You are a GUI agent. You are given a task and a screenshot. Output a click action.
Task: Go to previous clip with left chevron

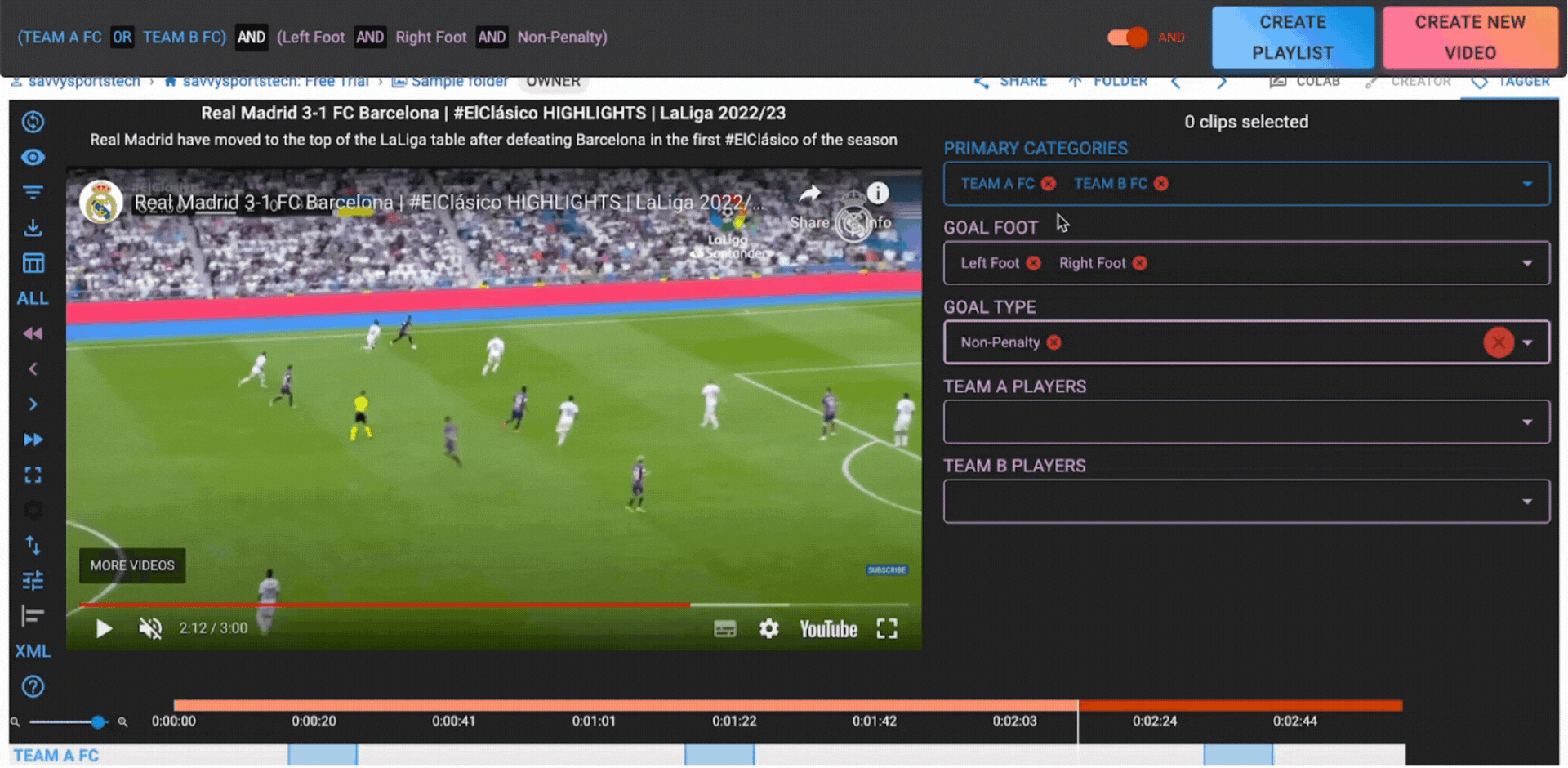(x=33, y=369)
